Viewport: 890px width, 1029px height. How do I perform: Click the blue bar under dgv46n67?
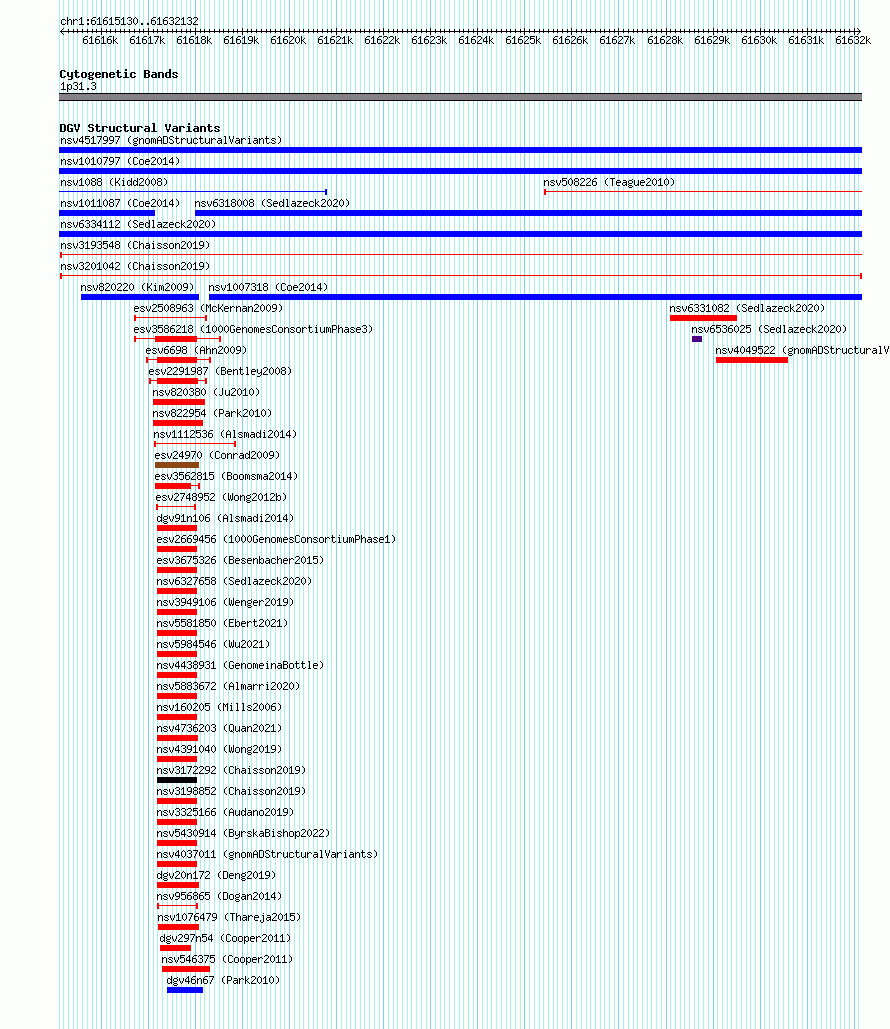185,990
